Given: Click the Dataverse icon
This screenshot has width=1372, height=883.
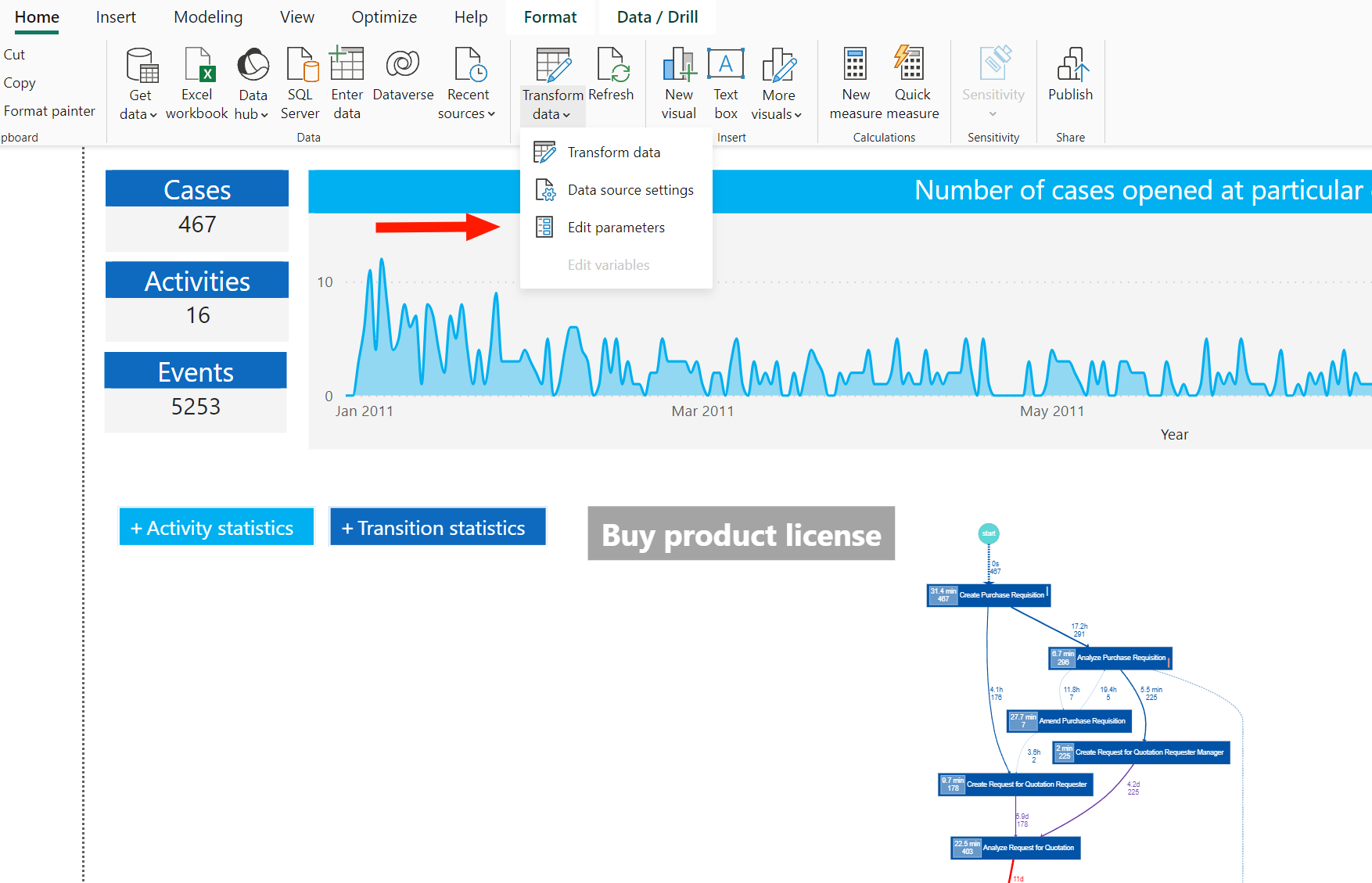Looking at the screenshot, I should tap(403, 63).
